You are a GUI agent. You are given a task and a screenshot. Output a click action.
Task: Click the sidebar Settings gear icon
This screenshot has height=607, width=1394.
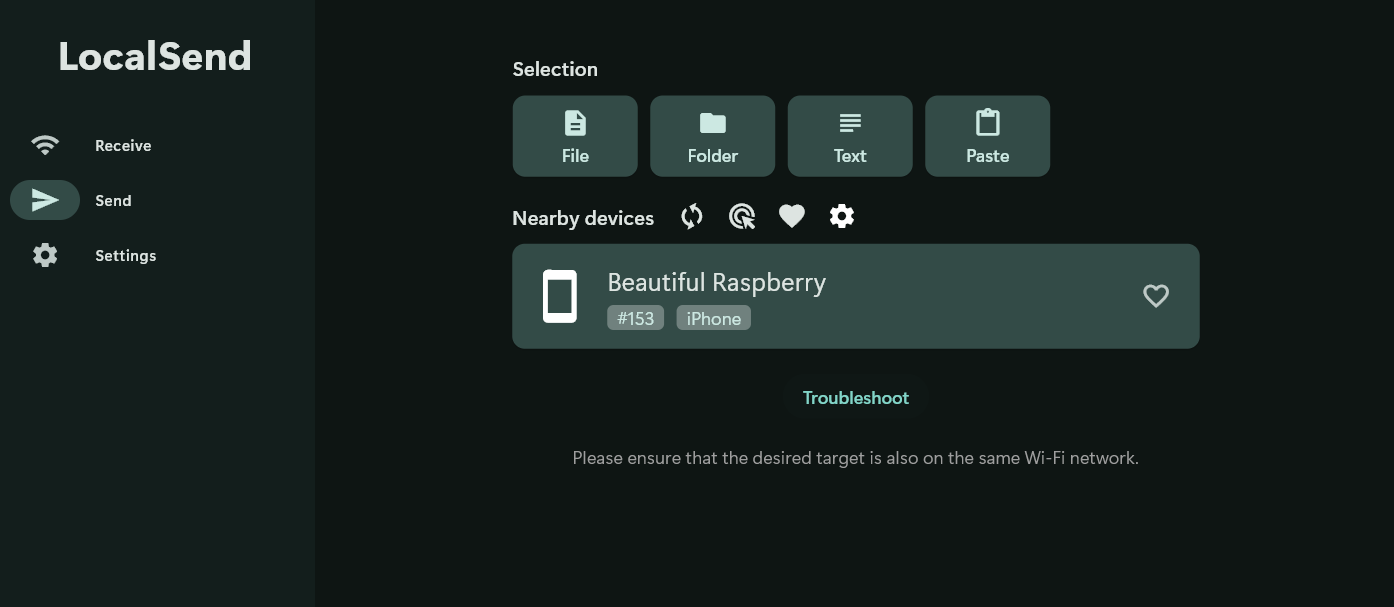[x=45, y=255]
